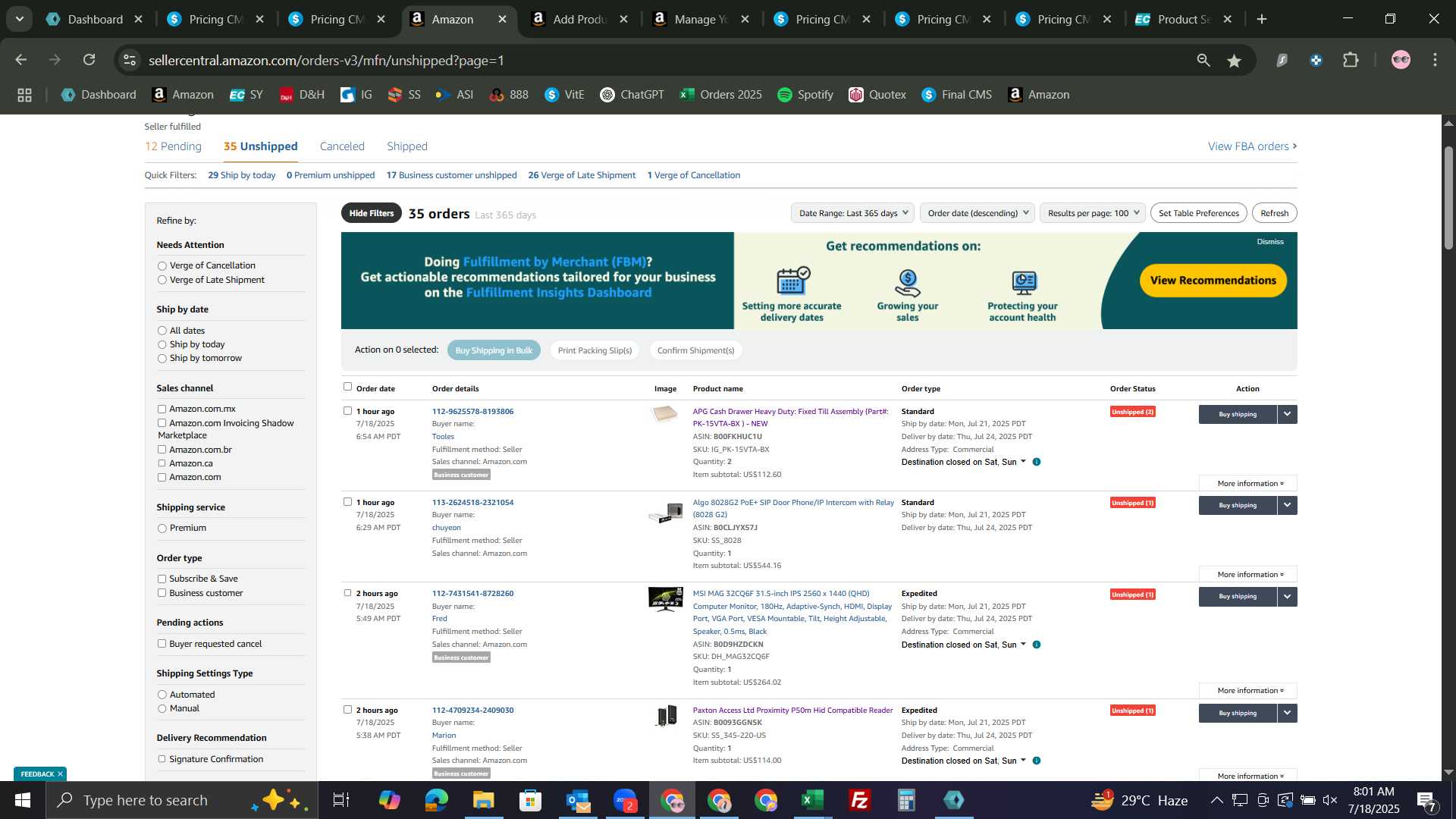1456x819 pixels.
Task: Open Task View on the taskbar
Action: 341,800
